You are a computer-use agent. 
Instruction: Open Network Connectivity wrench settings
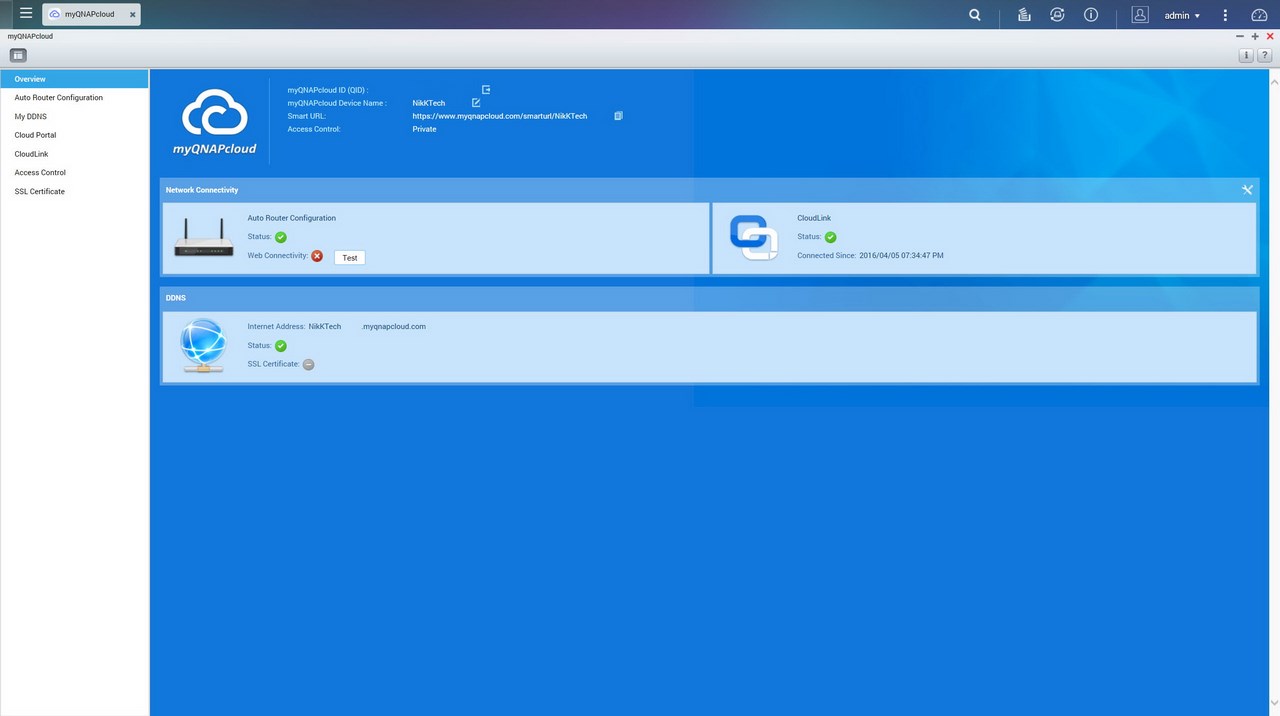[1247, 190]
